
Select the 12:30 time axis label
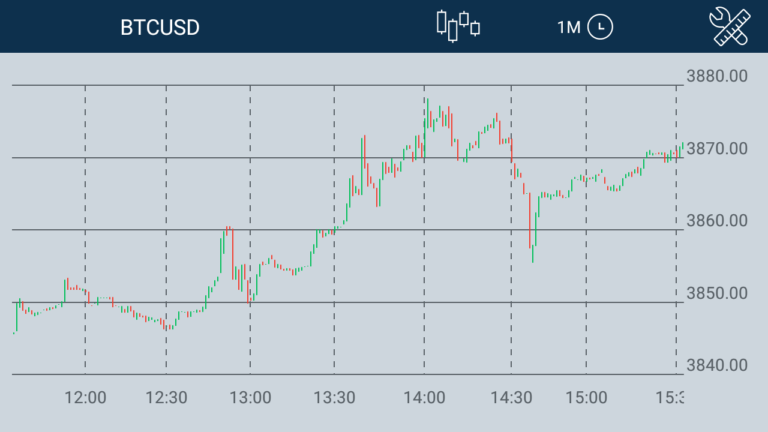pos(167,397)
